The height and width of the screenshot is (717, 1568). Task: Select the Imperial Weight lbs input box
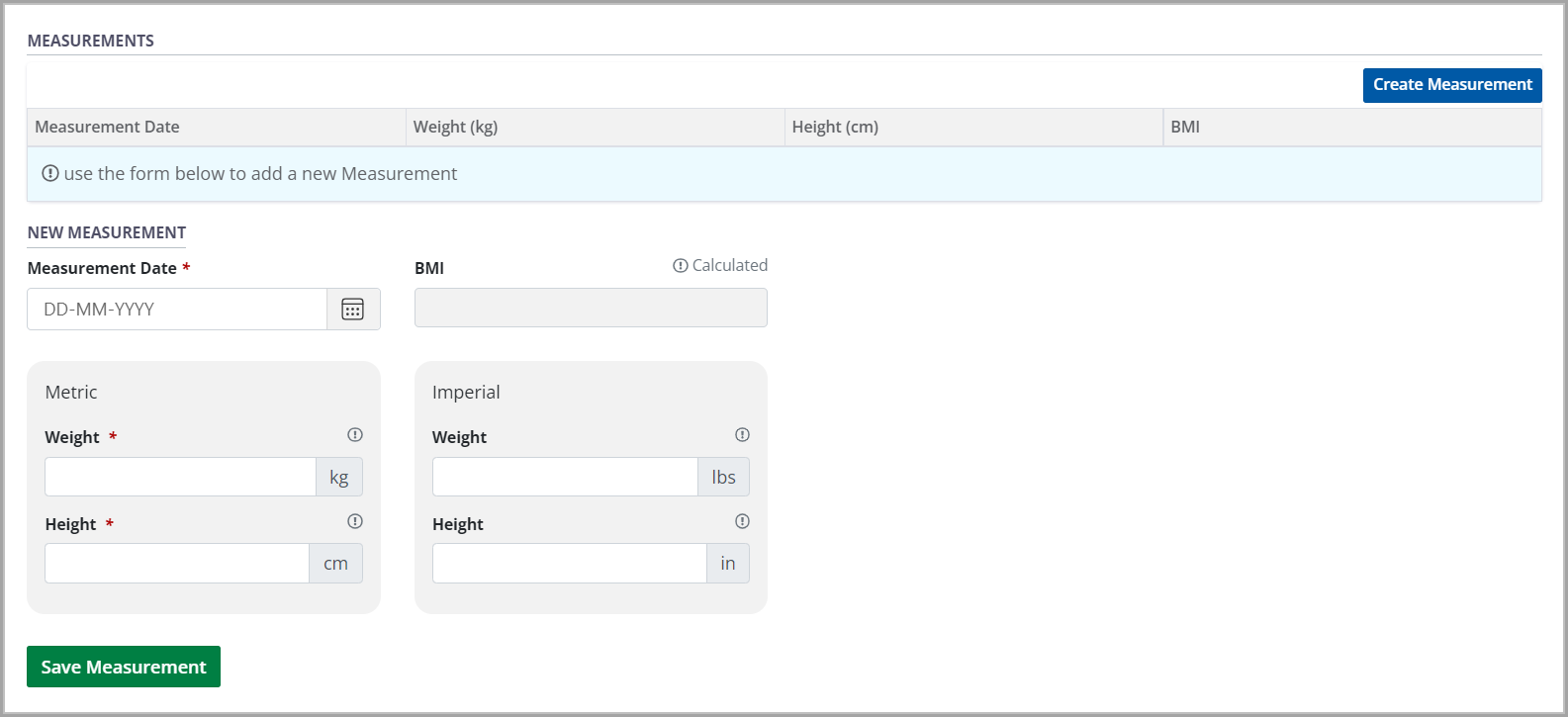(565, 477)
